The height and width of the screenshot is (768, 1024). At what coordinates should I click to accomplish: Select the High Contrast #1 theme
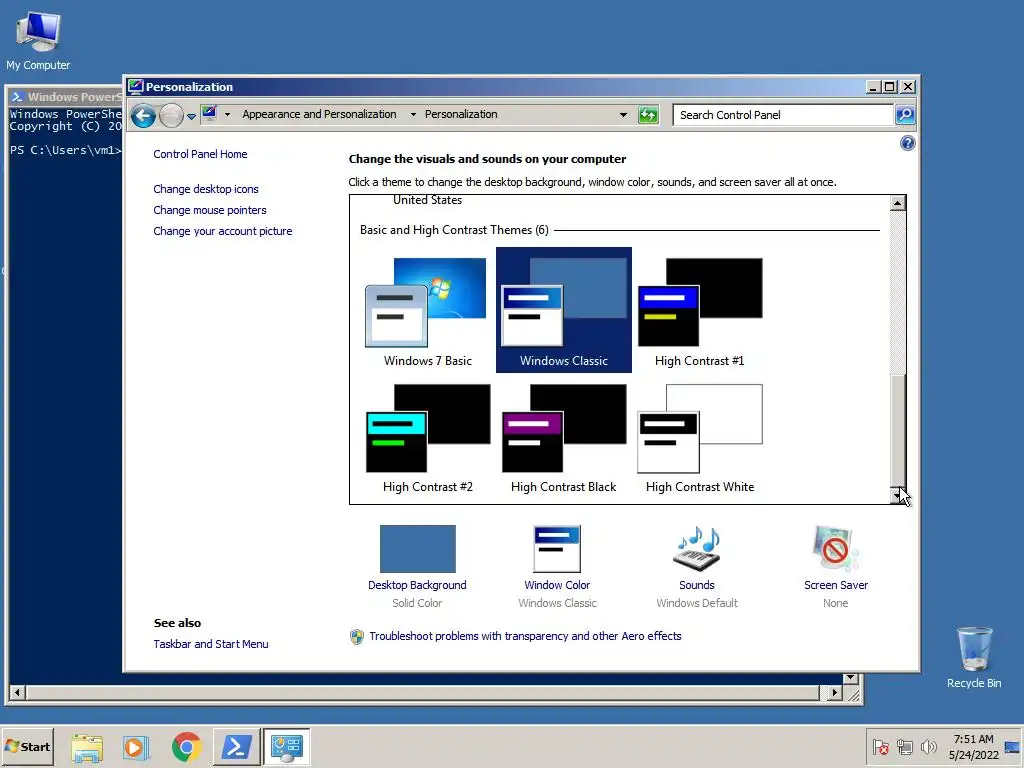coord(699,311)
